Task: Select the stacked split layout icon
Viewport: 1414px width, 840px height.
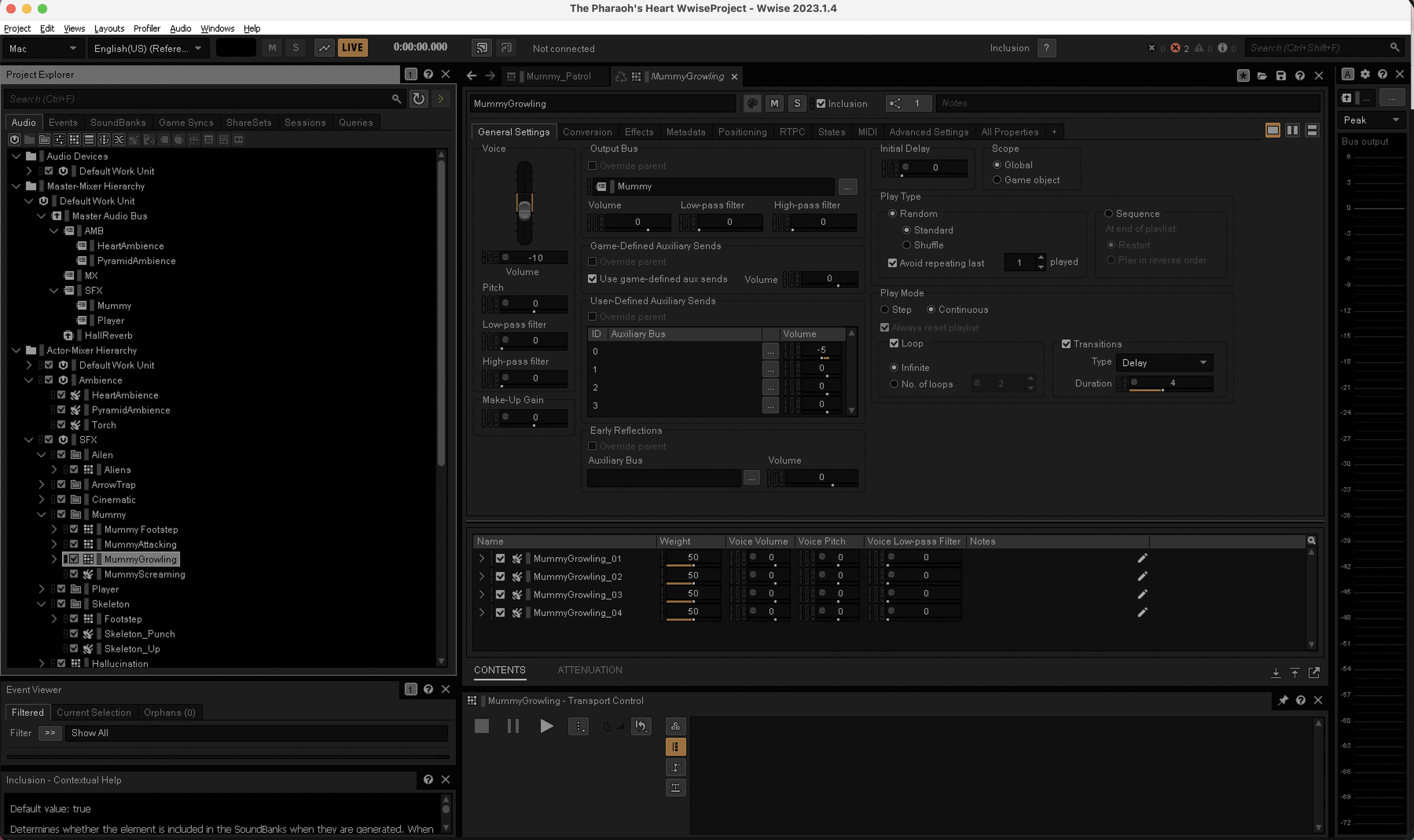Action: tap(1312, 131)
